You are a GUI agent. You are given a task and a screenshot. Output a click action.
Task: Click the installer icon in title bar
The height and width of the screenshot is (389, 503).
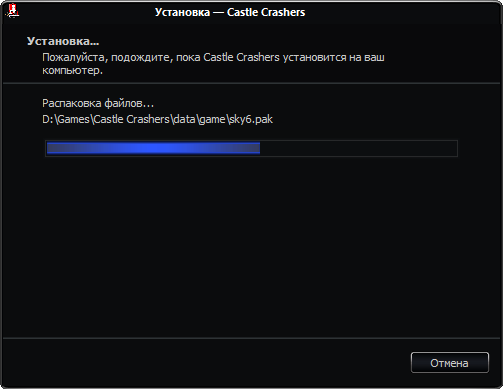[12, 11]
